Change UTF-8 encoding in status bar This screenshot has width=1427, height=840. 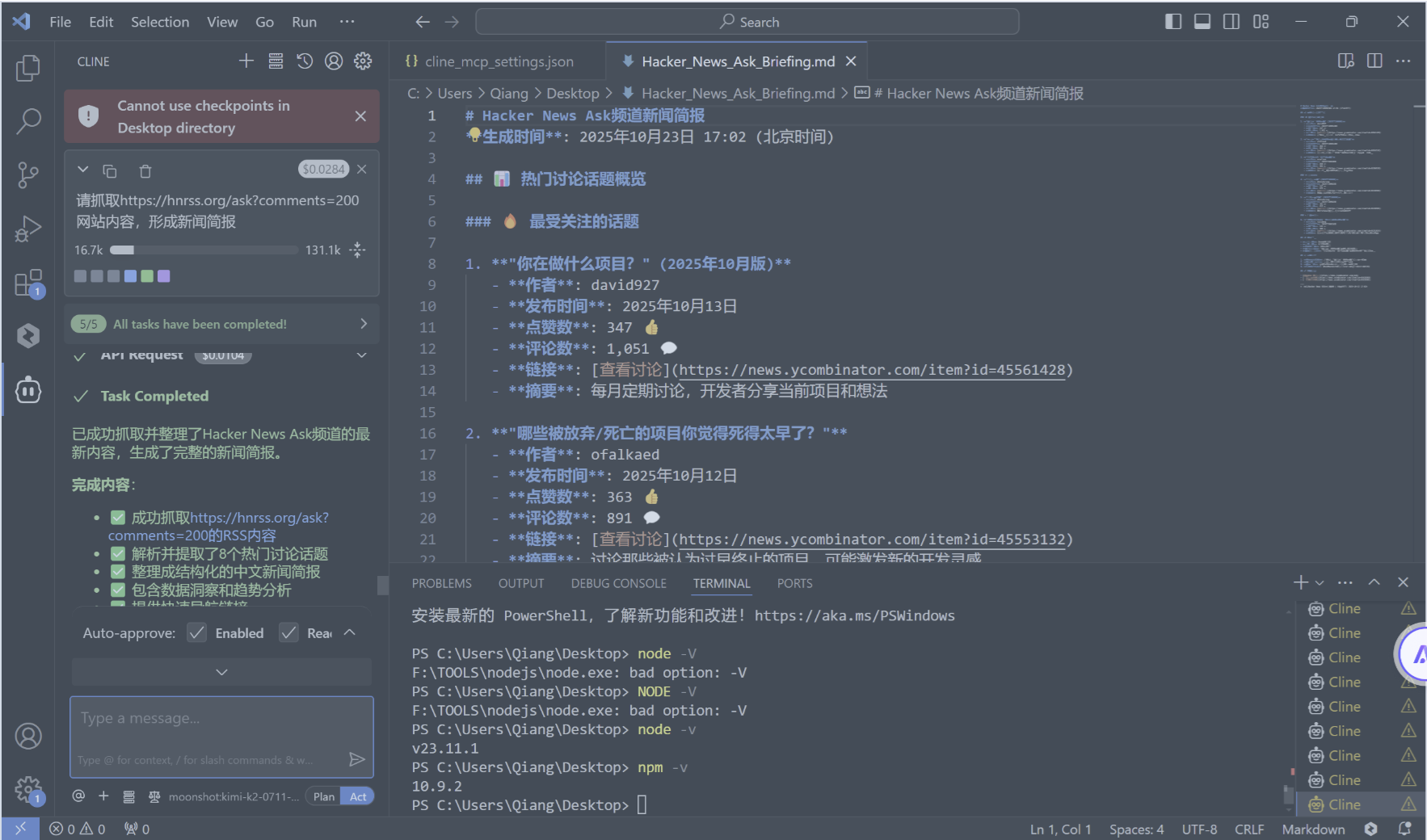[1199, 829]
